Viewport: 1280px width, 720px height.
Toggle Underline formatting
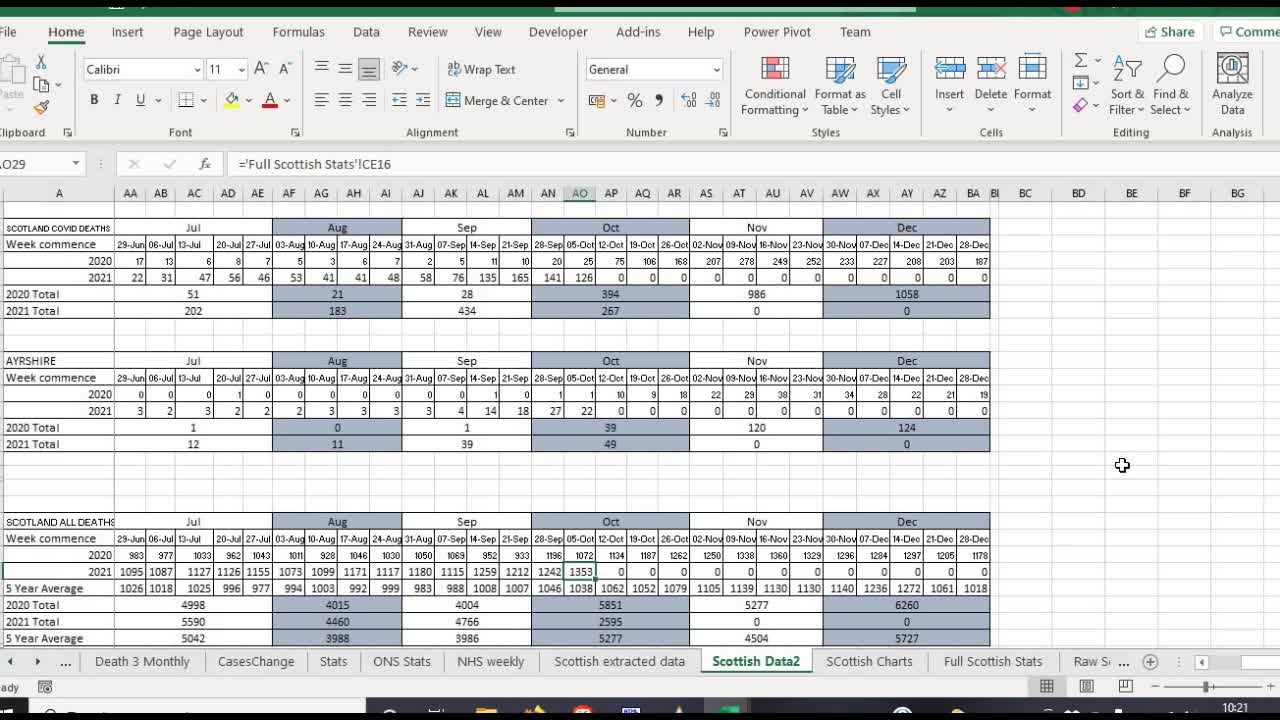pos(140,100)
